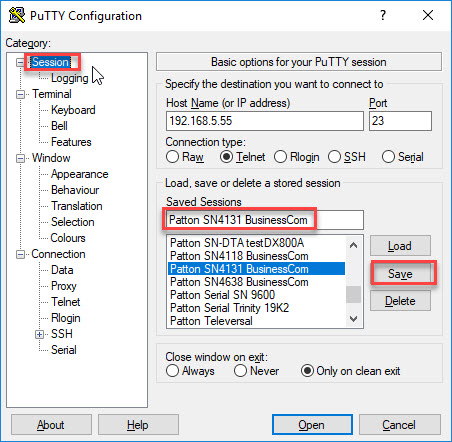Open the Serial category in tree
Image resolution: width=452 pixels, height=442 pixels.
(63, 350)
